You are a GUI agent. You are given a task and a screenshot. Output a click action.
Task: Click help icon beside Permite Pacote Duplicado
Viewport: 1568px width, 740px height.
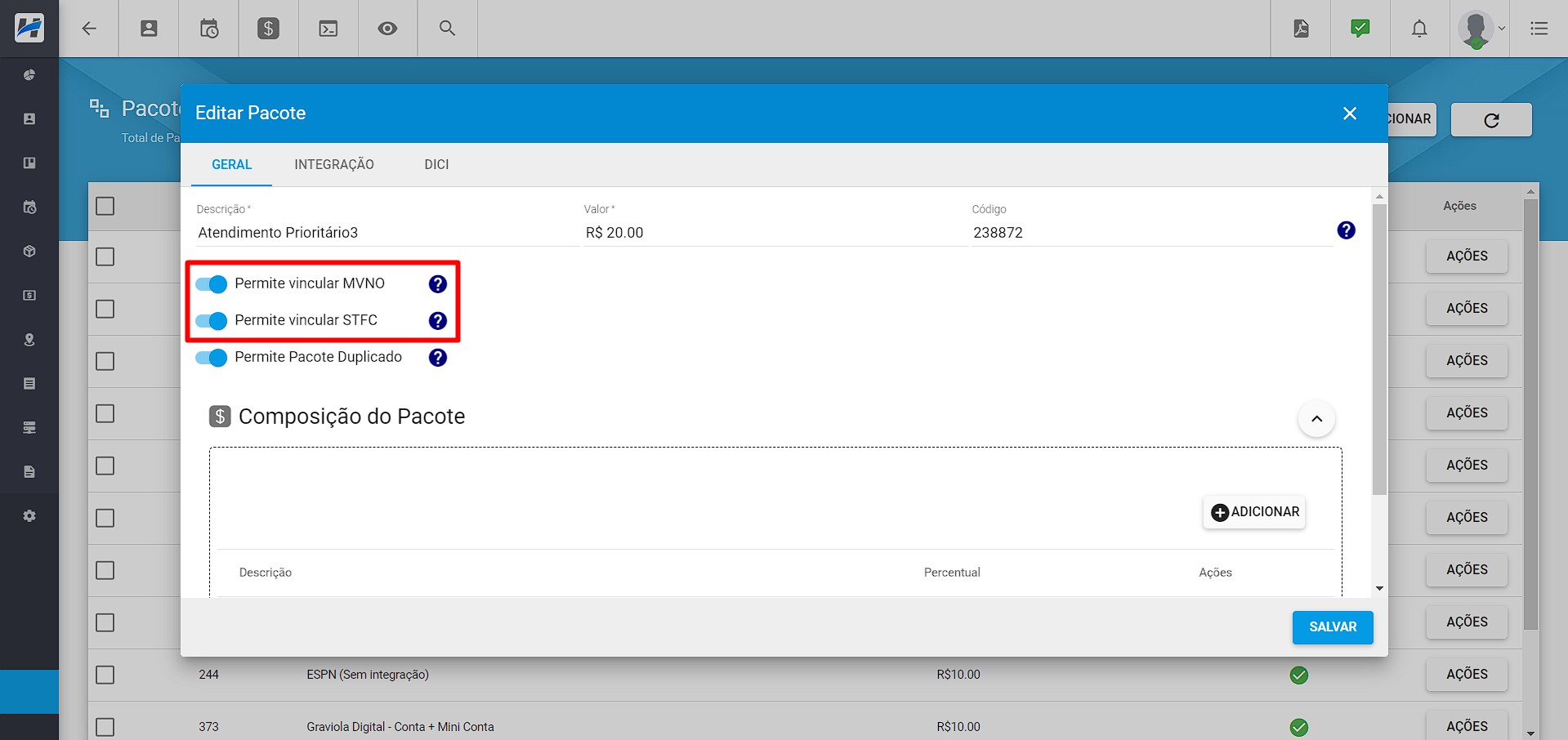[438, 358]
